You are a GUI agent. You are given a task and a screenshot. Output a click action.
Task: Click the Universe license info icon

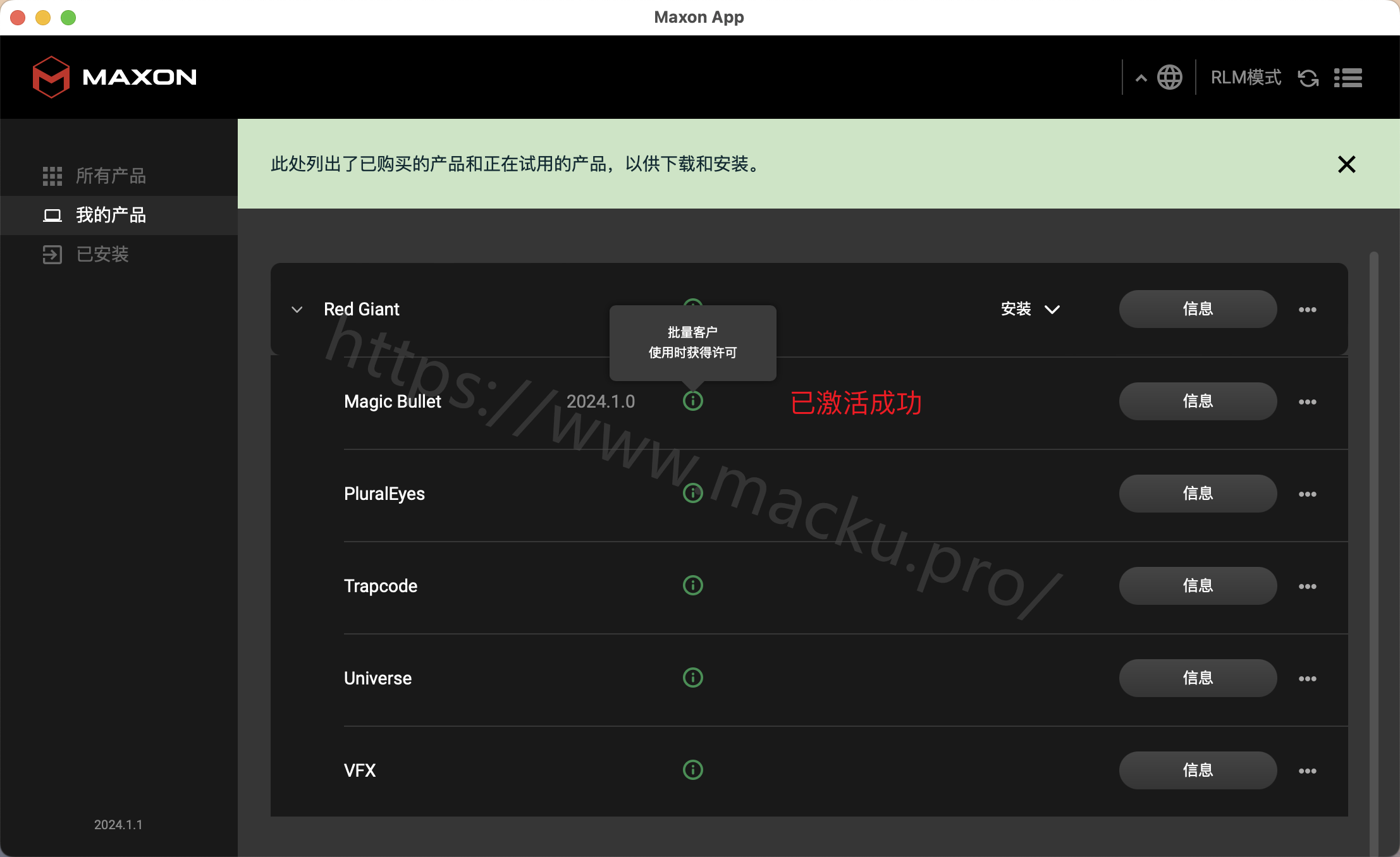coord(693,678)
